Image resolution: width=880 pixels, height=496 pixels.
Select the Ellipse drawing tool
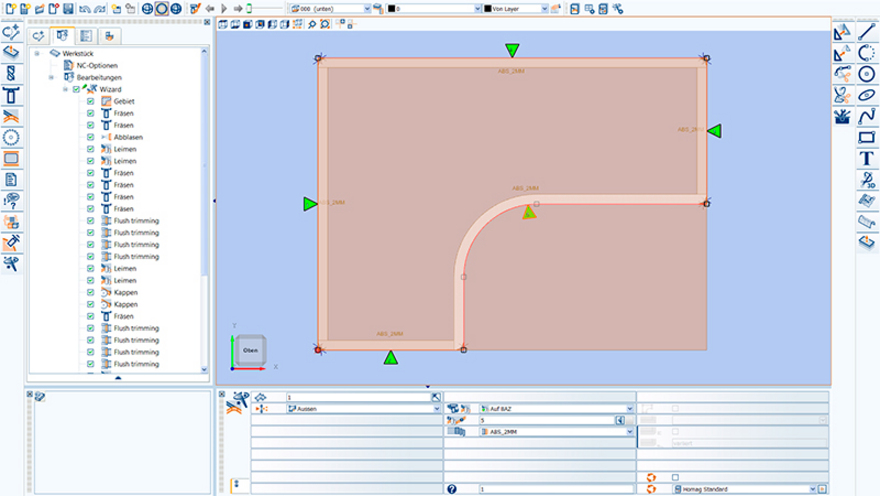click(867, 95)
